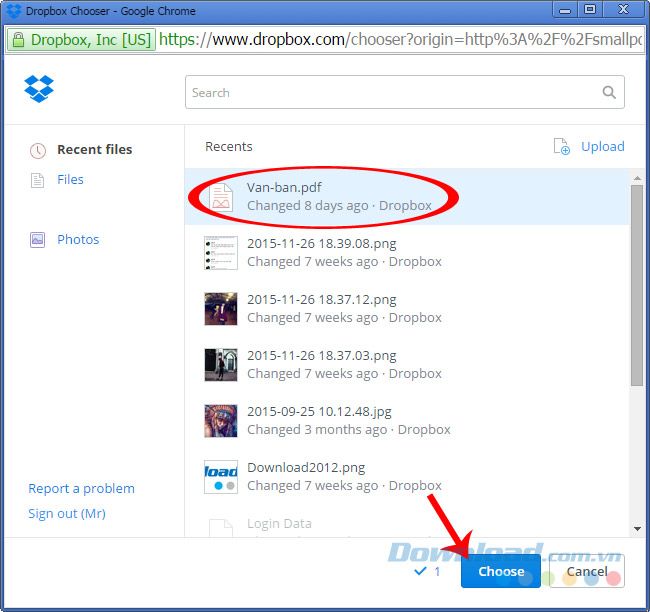The image size is (650, 612).
Task: Select the Login Data file name
Action: [x=279, y=524]
